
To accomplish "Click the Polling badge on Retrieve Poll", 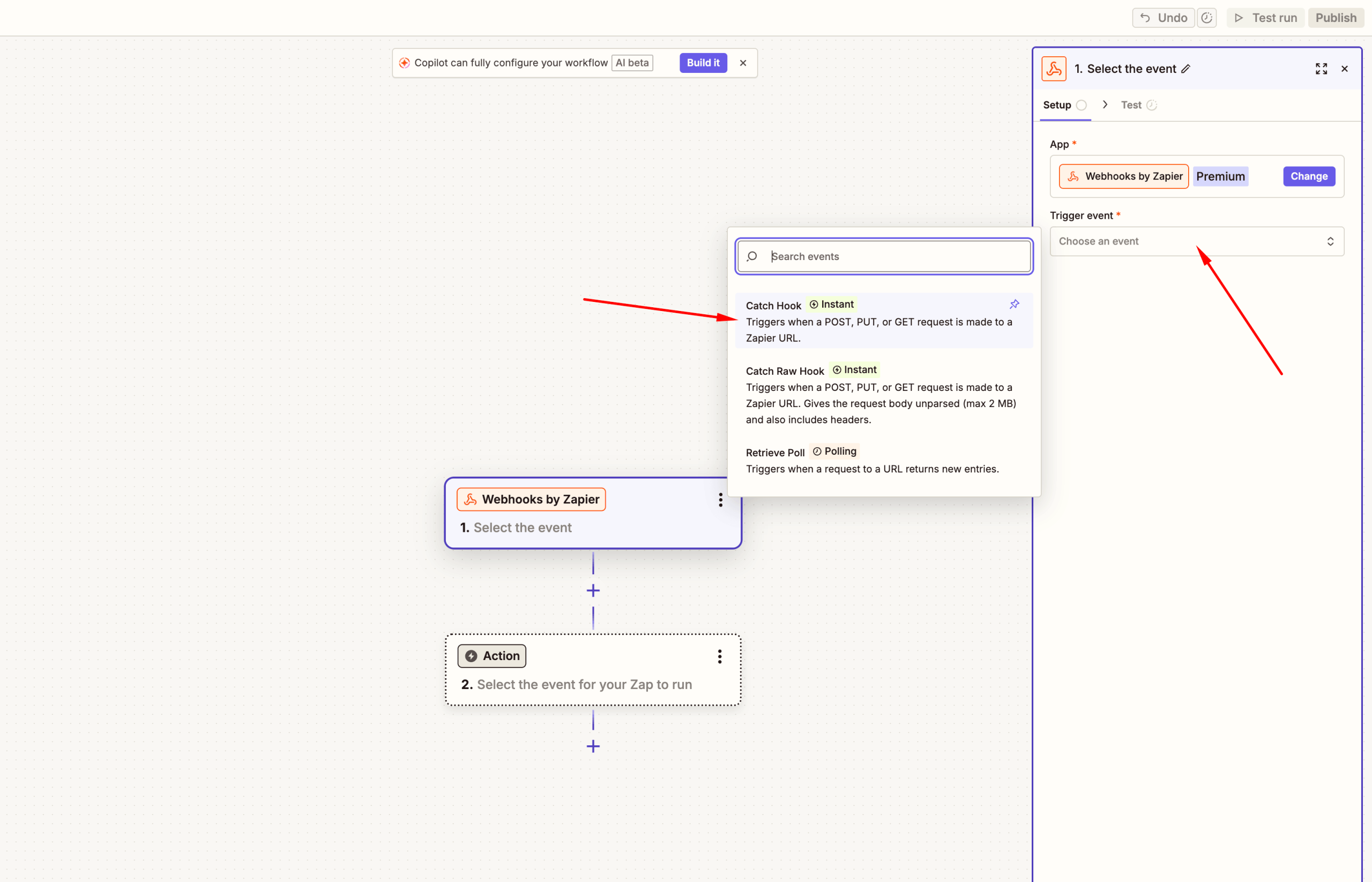I will pos(834,451).
